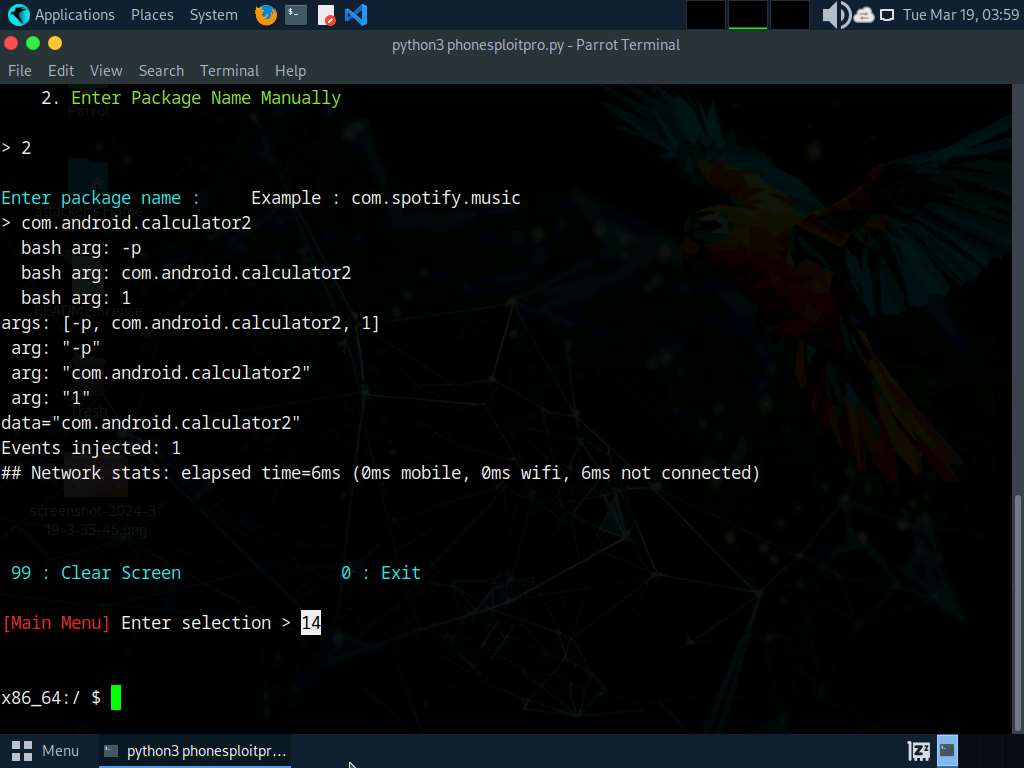The image size is (1024, 768).
Task: Open the cloud network status icon
Action: pos(863,15)
